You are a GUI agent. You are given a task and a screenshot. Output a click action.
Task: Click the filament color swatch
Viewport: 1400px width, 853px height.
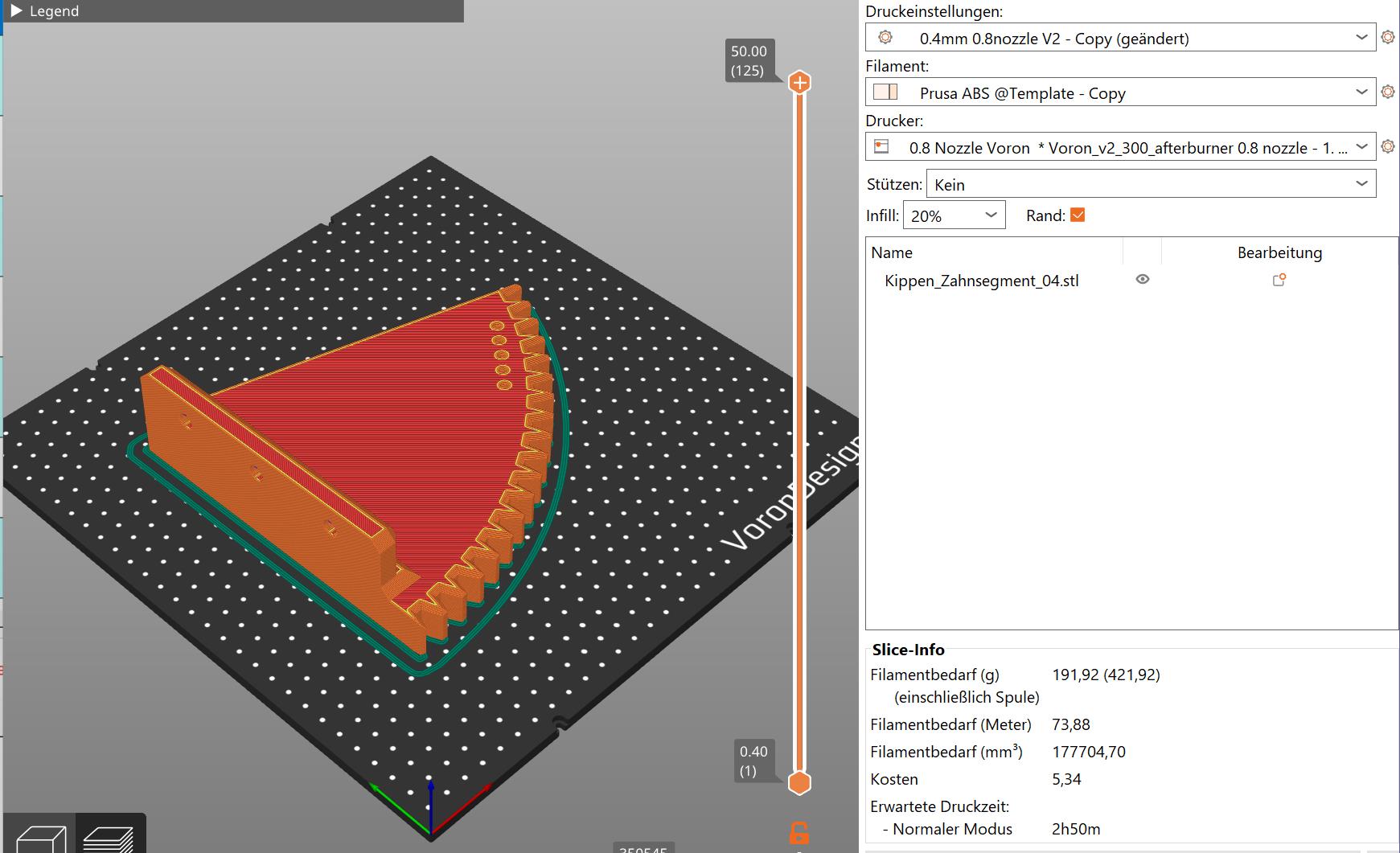(x=885, y=92)
